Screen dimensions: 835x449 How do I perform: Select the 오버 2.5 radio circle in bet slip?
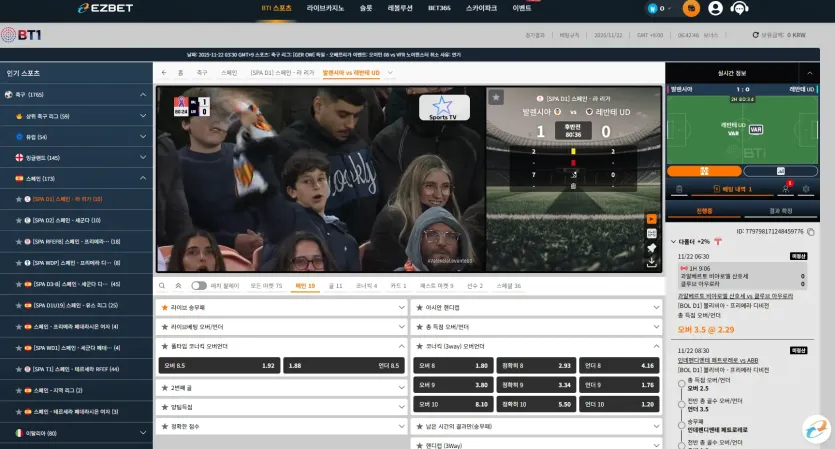pyautogui.click(x=681, y=383)
